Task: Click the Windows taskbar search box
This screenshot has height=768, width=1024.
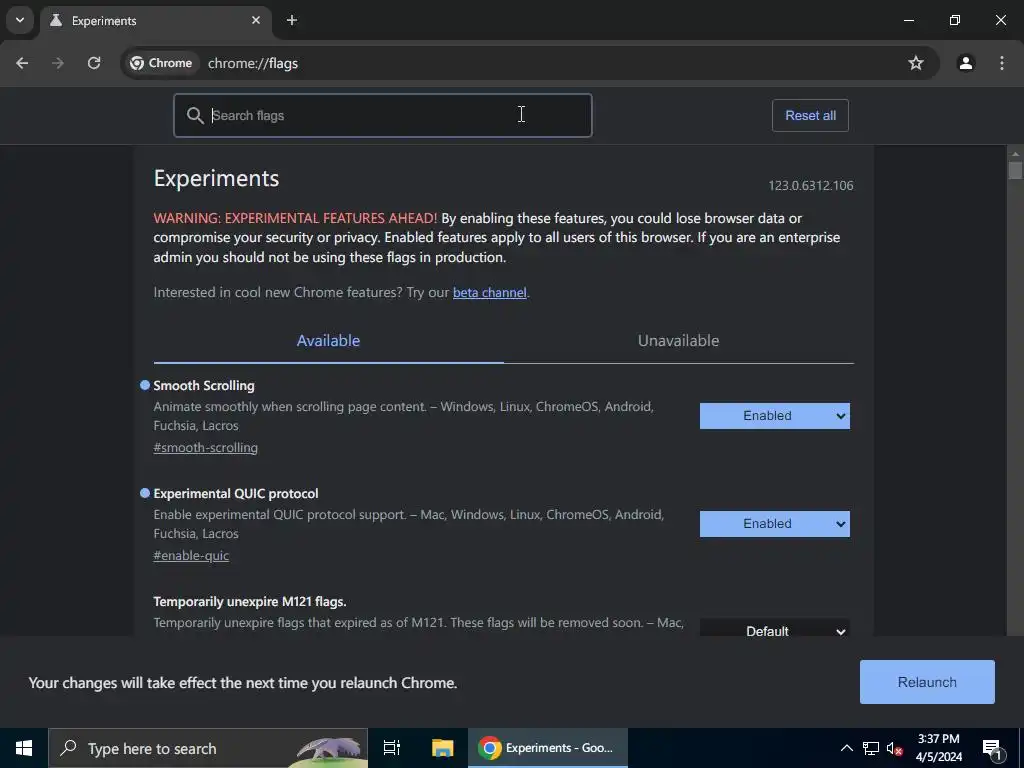Action: (x=208, y=748)
